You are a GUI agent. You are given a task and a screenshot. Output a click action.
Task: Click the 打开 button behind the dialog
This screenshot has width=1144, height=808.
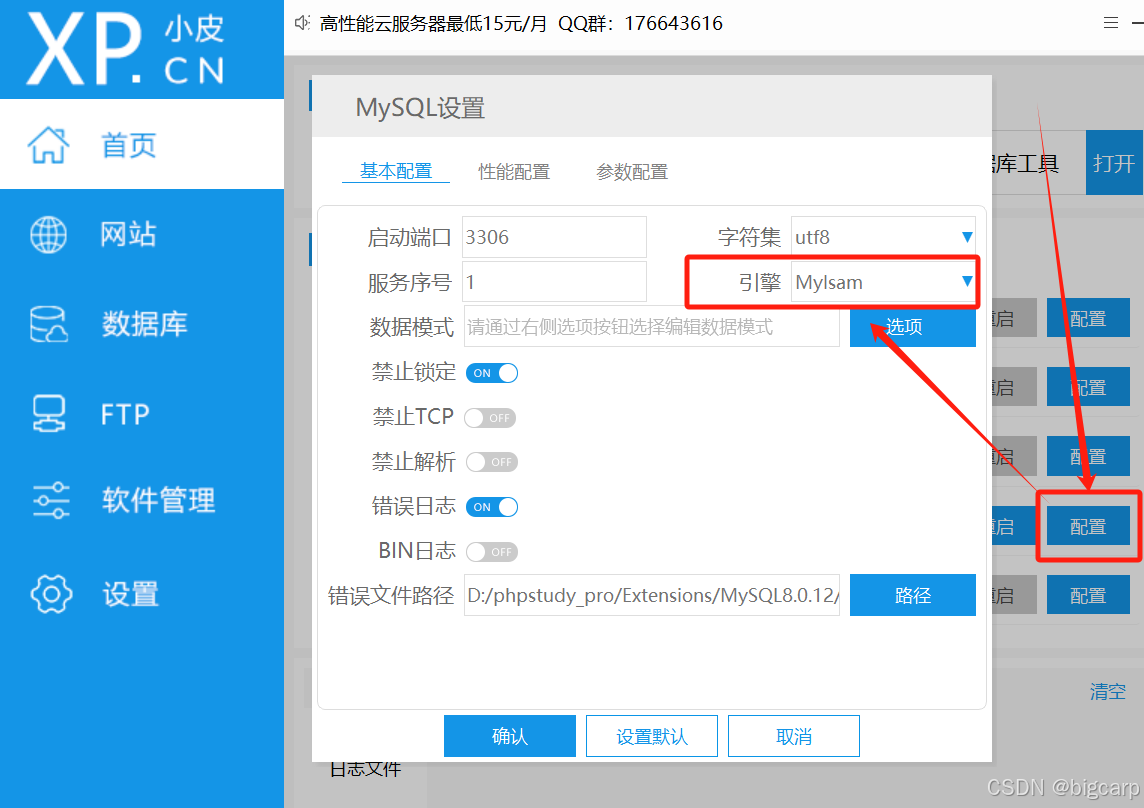tap(1114, 163)
